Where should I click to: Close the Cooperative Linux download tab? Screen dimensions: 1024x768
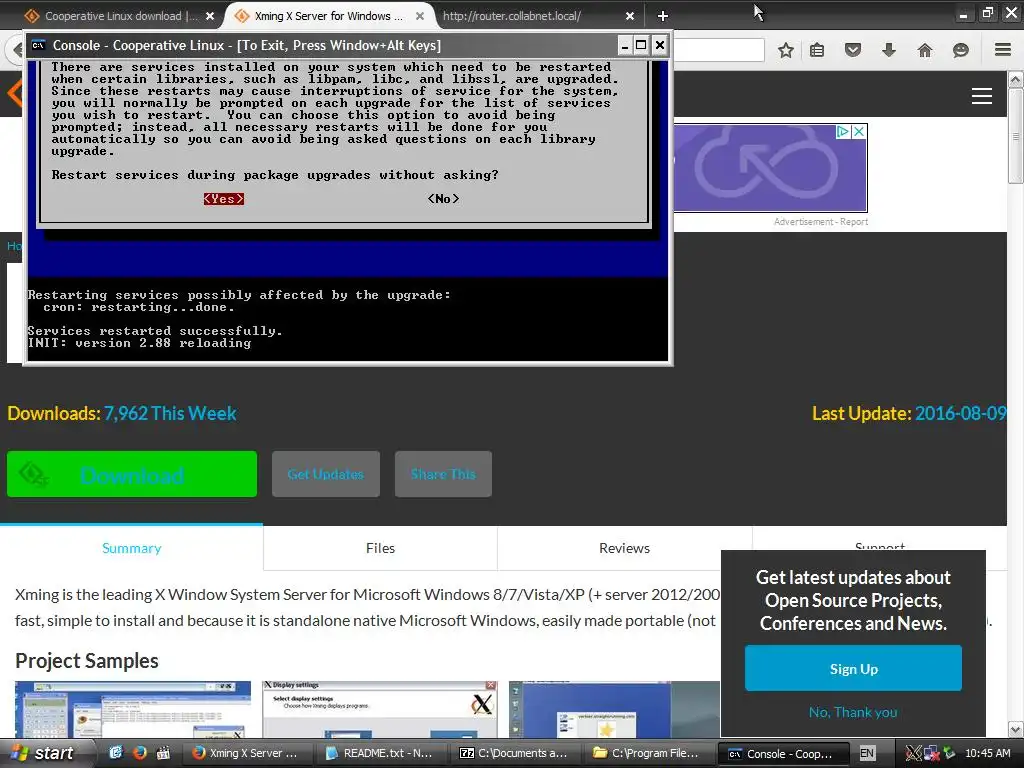(x=210, y=16)
